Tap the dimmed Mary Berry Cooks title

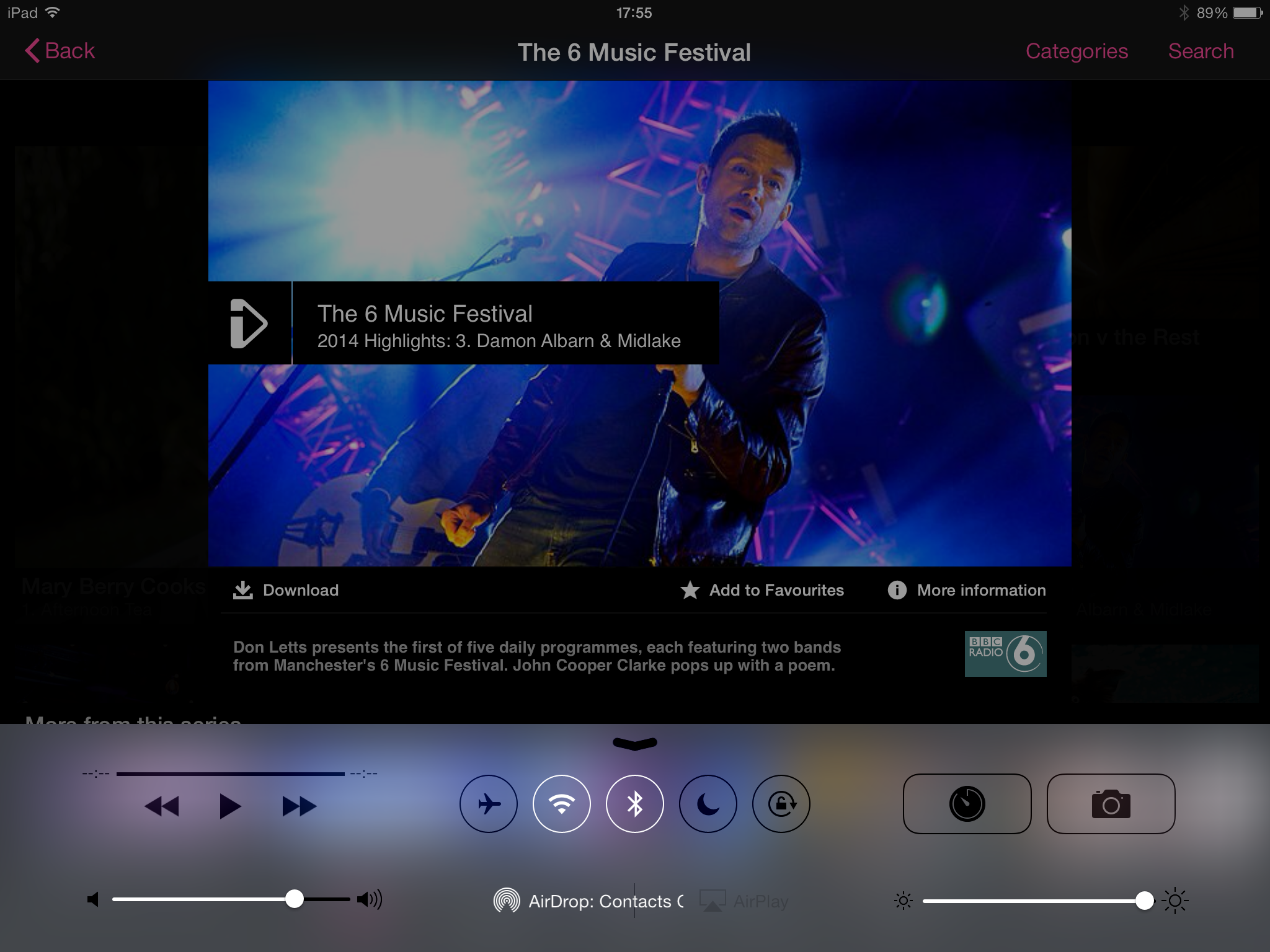pos(113,586)
